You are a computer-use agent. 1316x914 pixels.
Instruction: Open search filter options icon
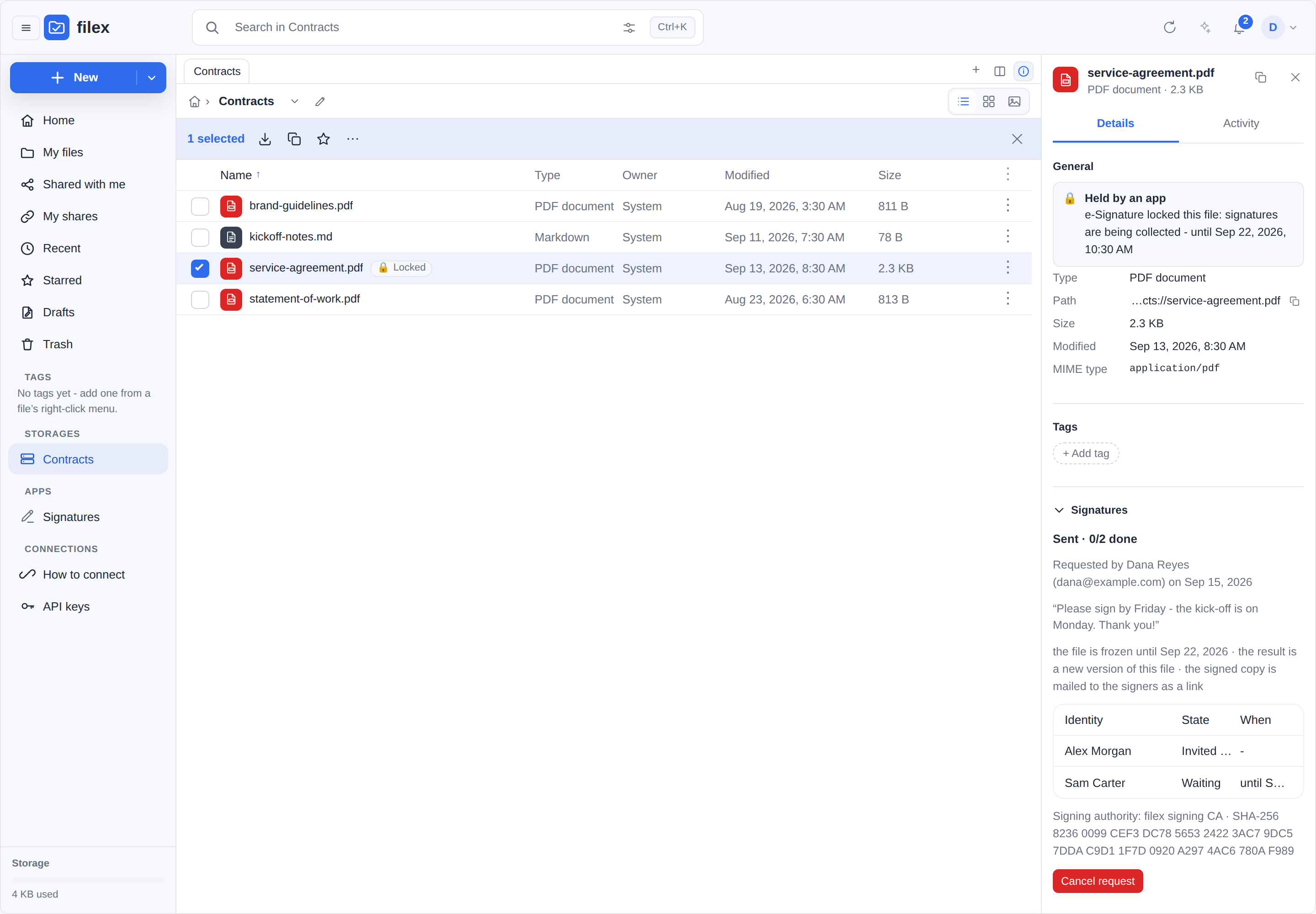629,27
